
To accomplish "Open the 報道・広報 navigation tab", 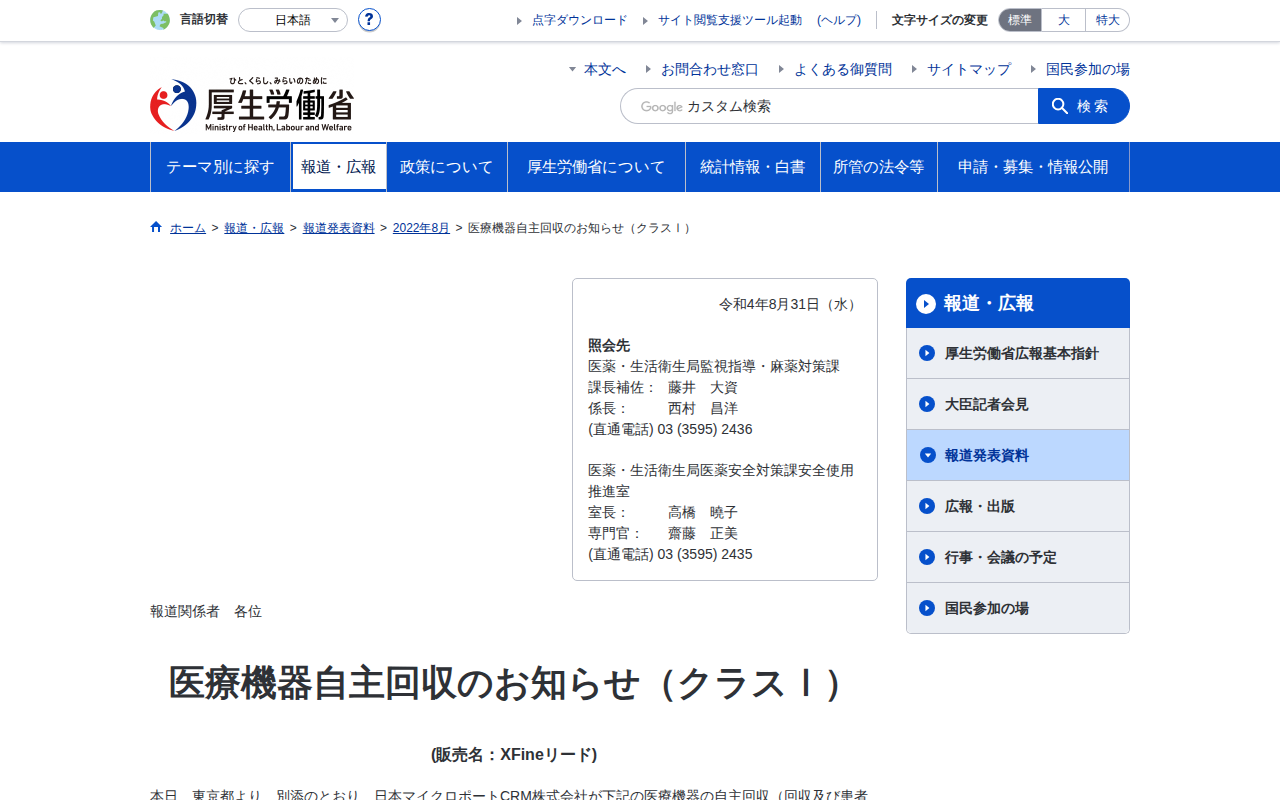I will (x=339, y=167).
